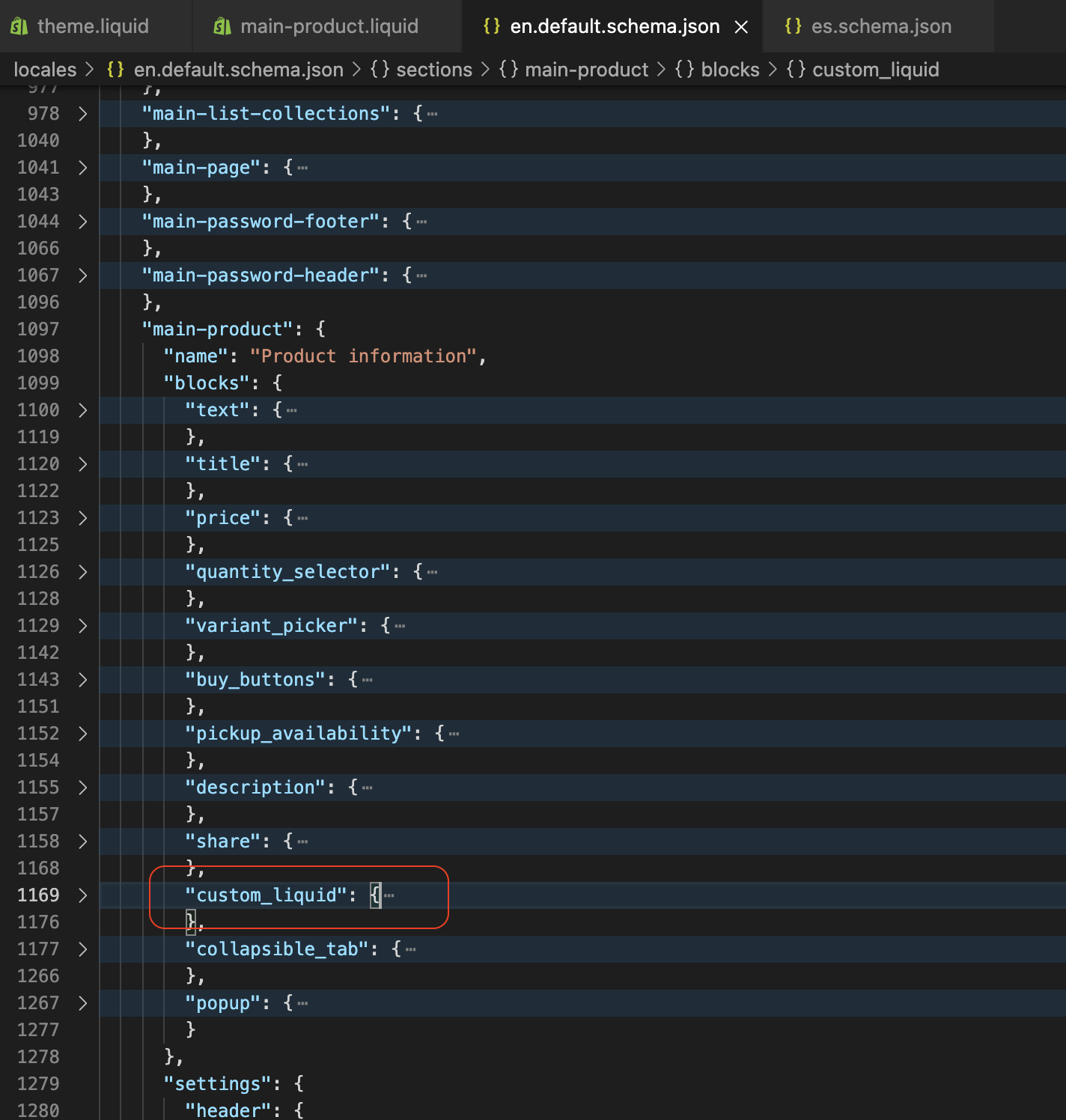Expand the folded buy_buttons block
The height and width of the screenshot is (1120, 1066).
click(83, 680)
